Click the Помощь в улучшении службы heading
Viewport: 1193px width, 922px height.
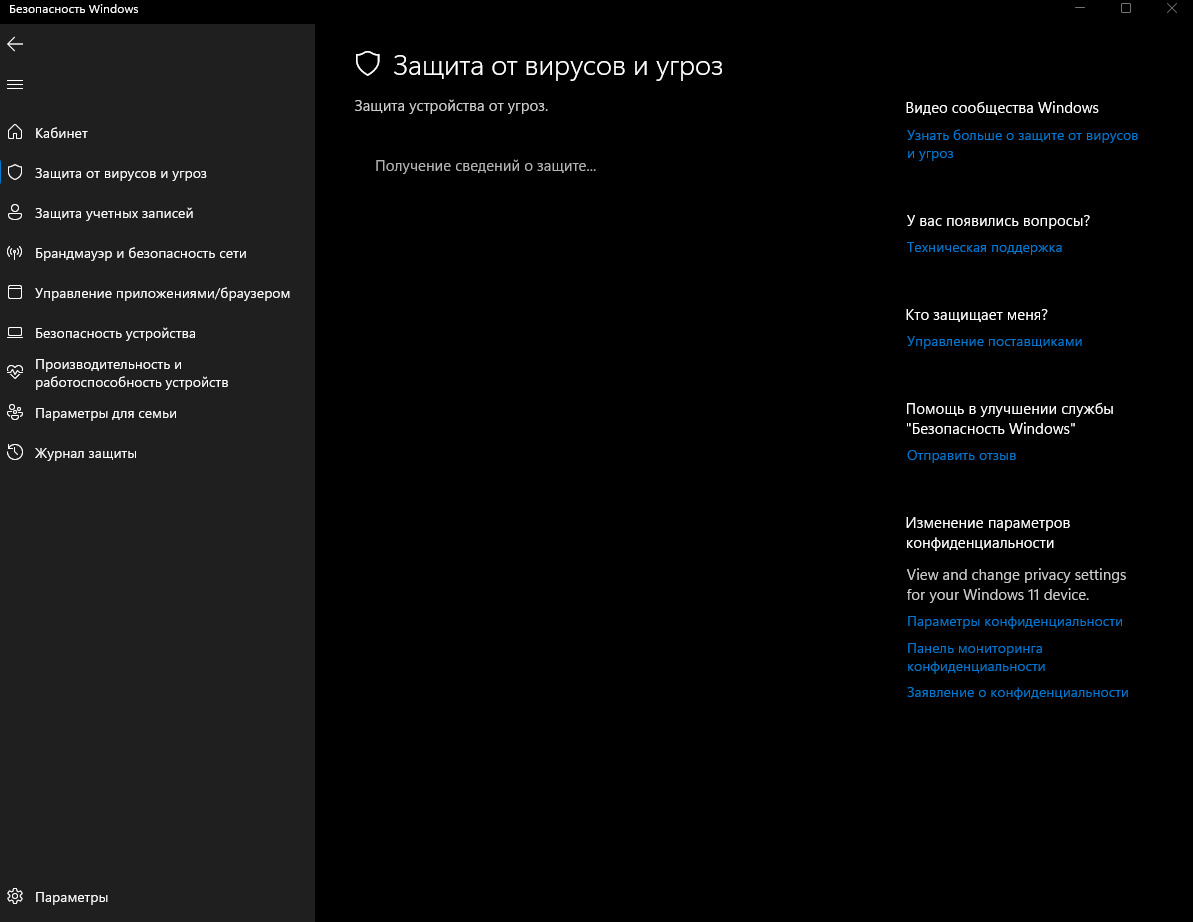1009,418
